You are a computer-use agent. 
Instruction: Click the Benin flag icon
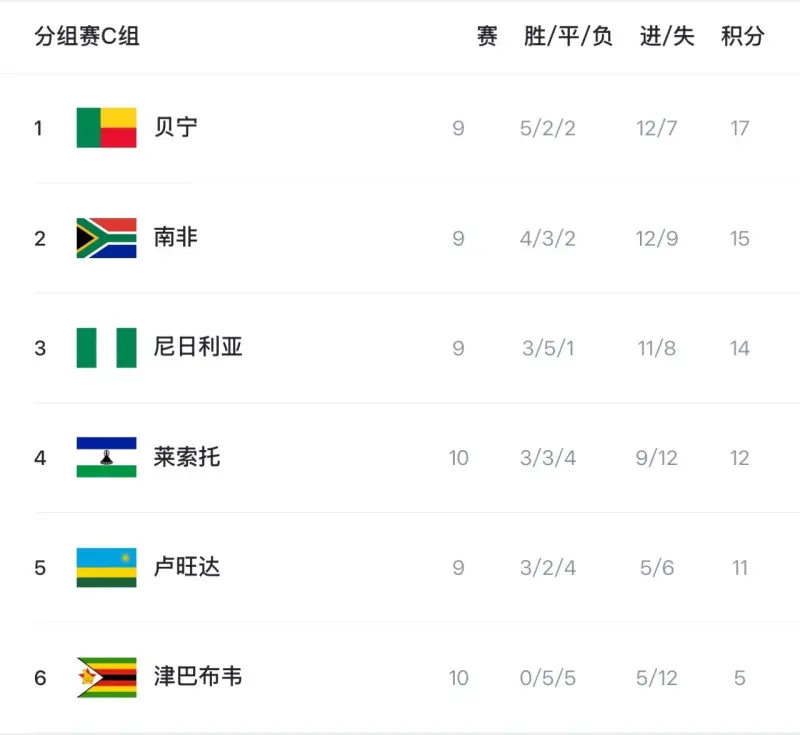pos(106,128)
